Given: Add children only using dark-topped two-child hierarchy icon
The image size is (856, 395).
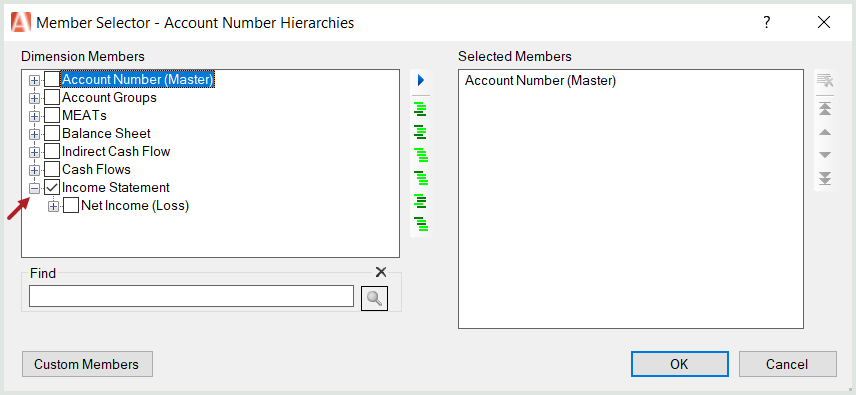Looking at the screenshot, I should pyautogui.click(x=420, y=132).
